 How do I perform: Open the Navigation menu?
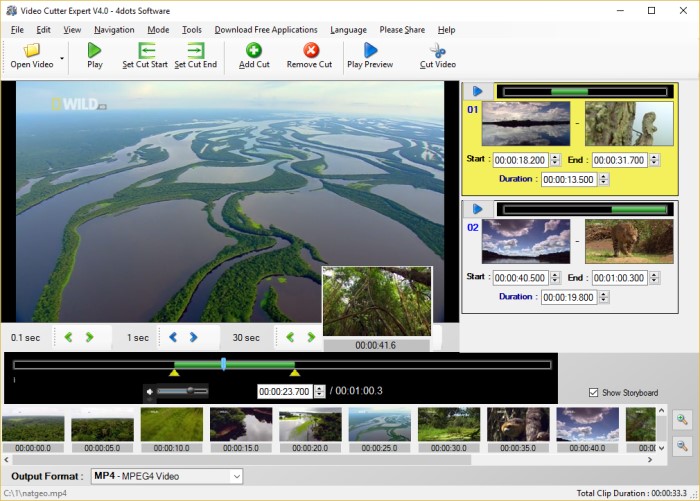pos(114,30)
